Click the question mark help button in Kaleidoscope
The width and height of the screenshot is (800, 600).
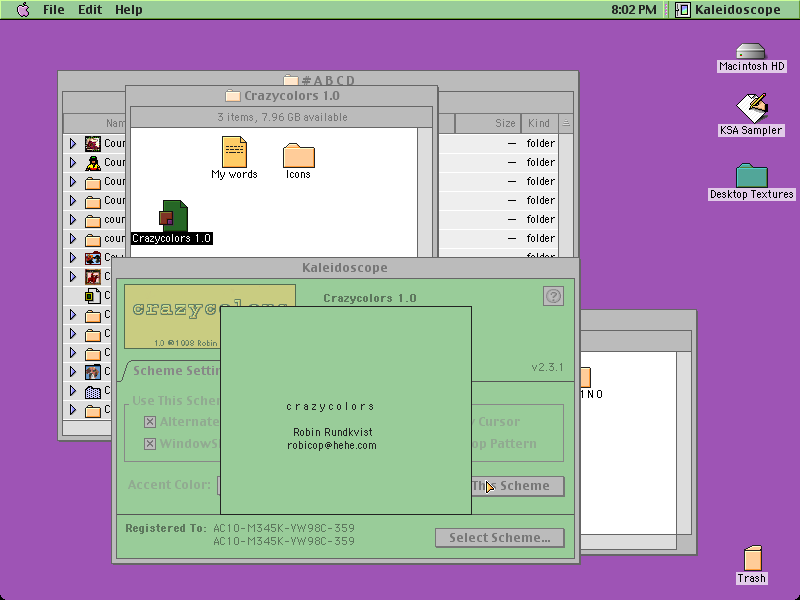[553, 296]
